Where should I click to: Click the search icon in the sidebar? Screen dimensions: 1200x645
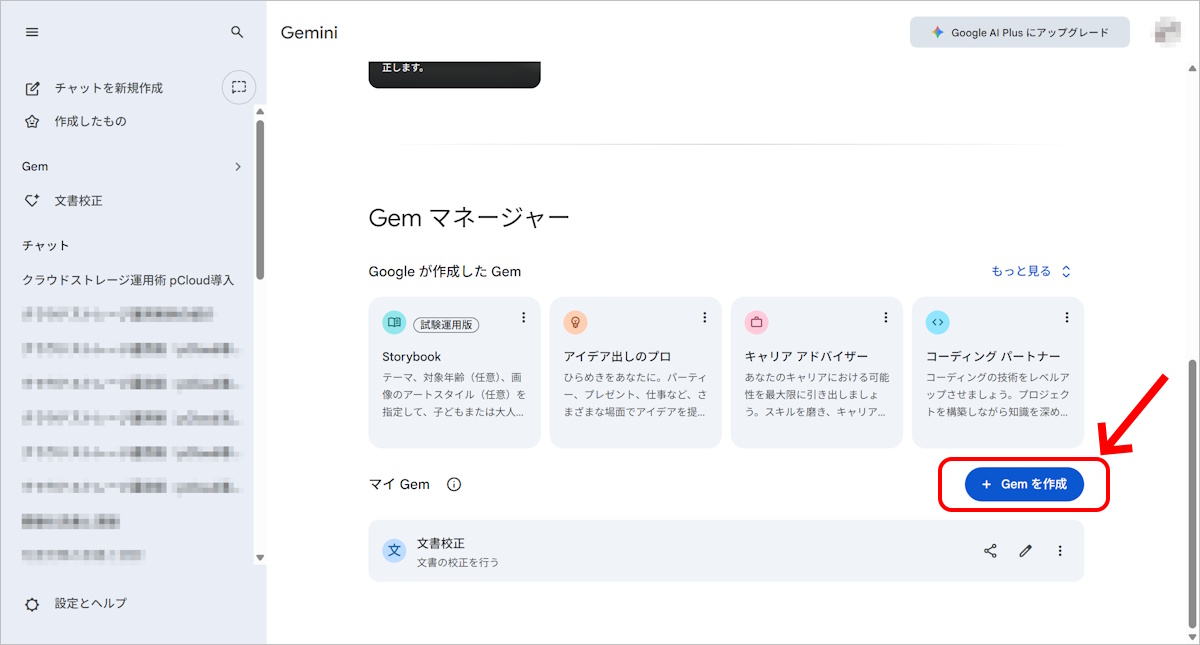[237, 31]
